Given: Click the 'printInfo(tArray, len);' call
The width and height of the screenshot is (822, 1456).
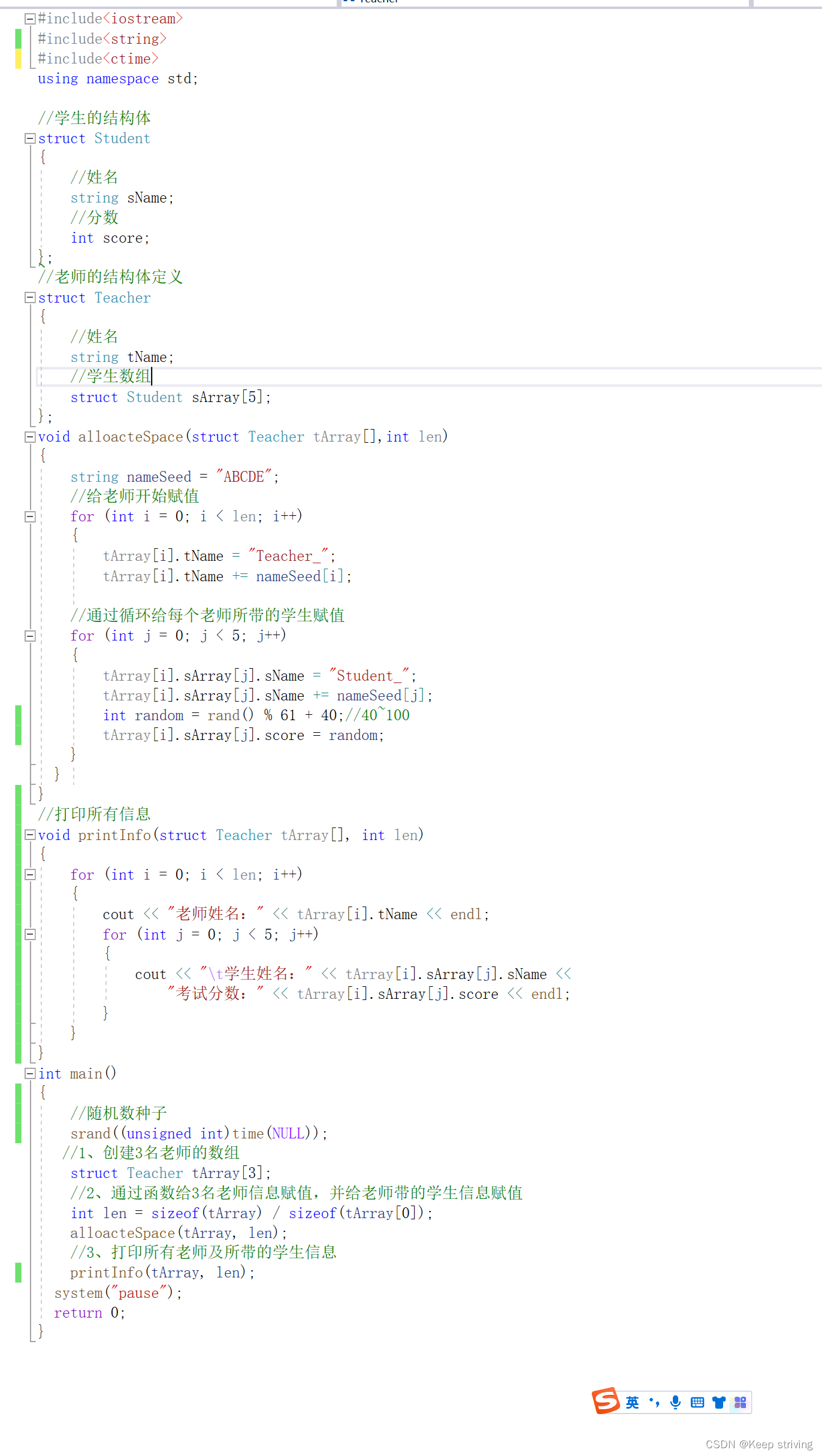Looking at the screenshot, I should point(162,1273).
